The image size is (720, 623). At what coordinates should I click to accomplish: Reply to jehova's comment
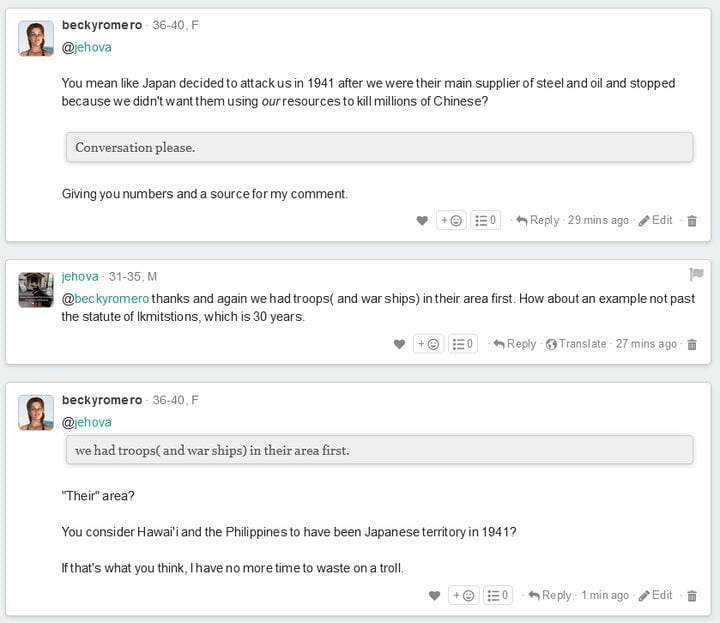point(515,344)
